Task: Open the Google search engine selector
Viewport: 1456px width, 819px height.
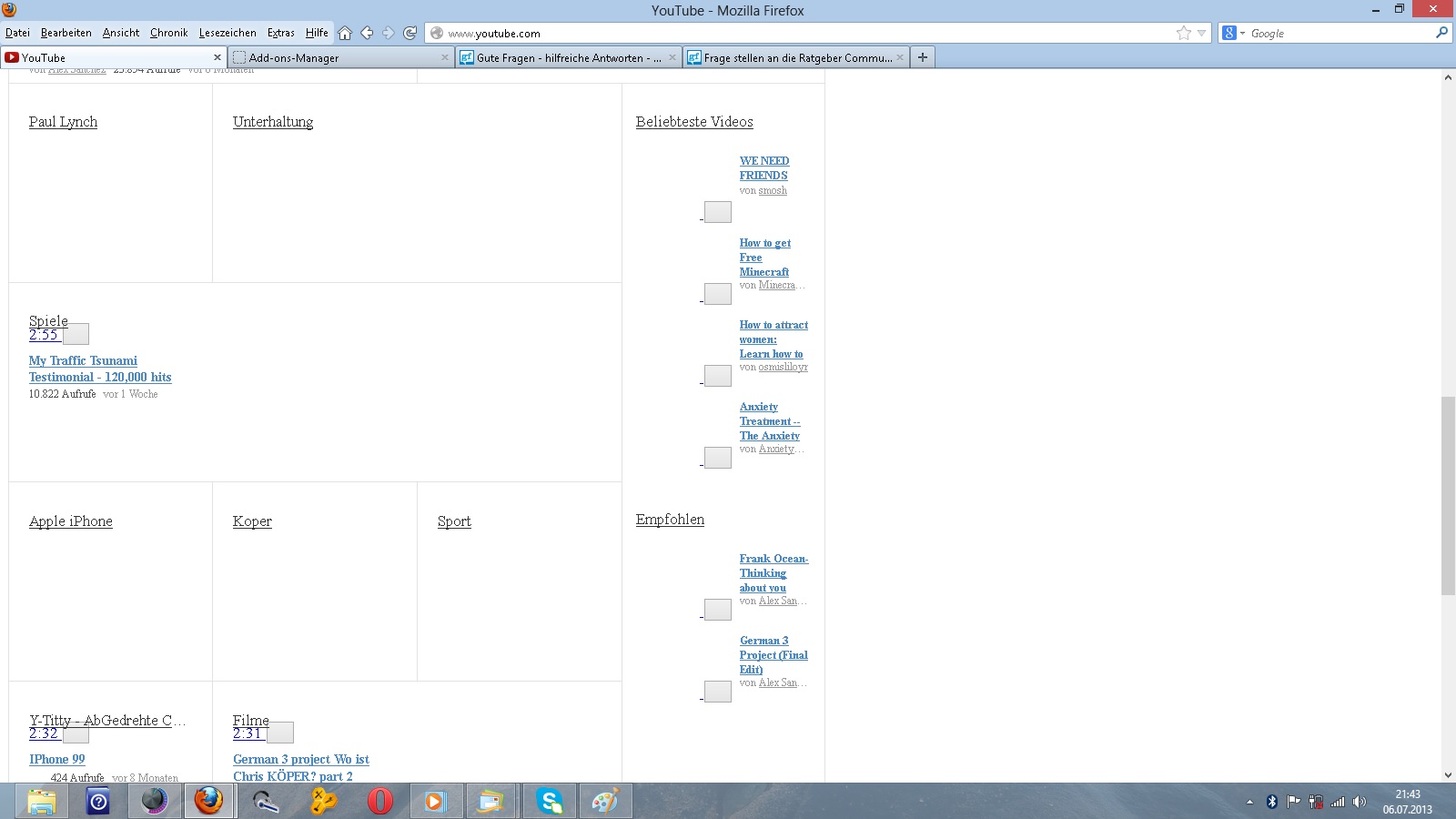Action: click(x=1234, y=33)
